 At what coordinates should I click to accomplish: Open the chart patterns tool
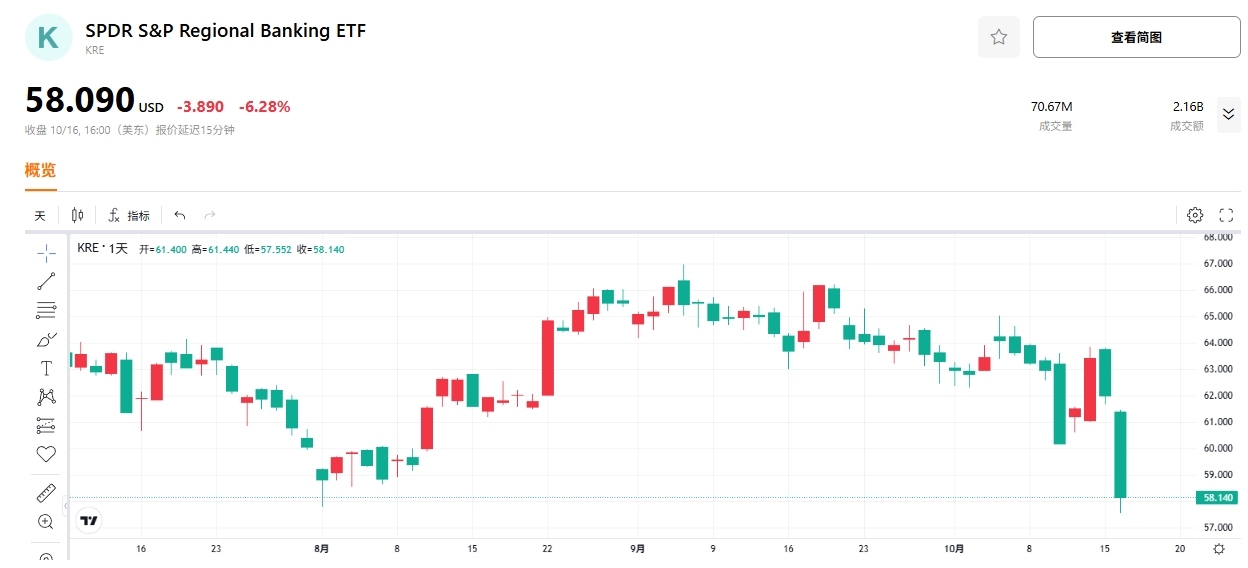click(46, 397)
